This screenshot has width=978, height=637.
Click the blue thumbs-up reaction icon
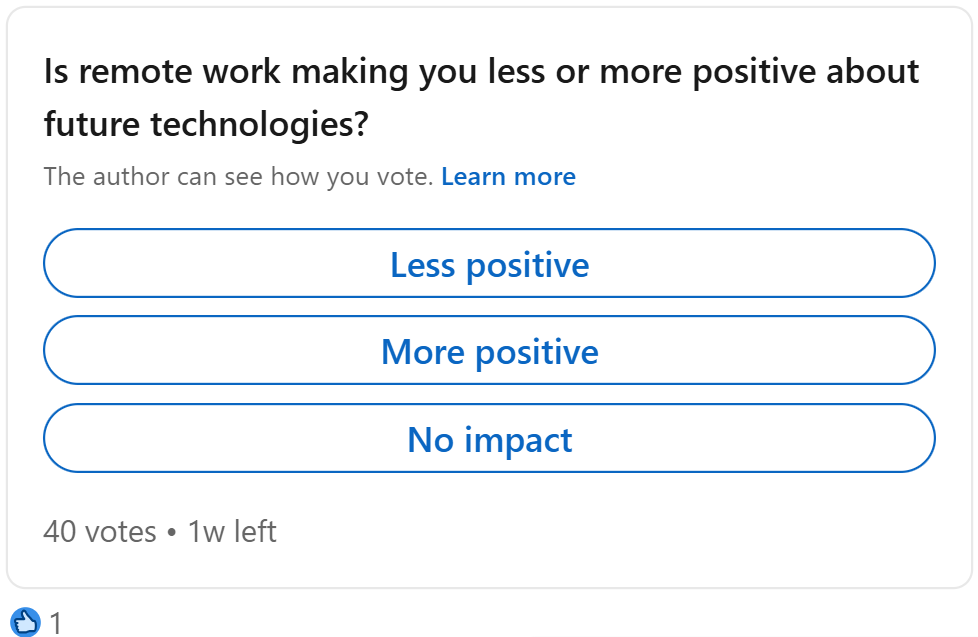[x=26, y=622]
